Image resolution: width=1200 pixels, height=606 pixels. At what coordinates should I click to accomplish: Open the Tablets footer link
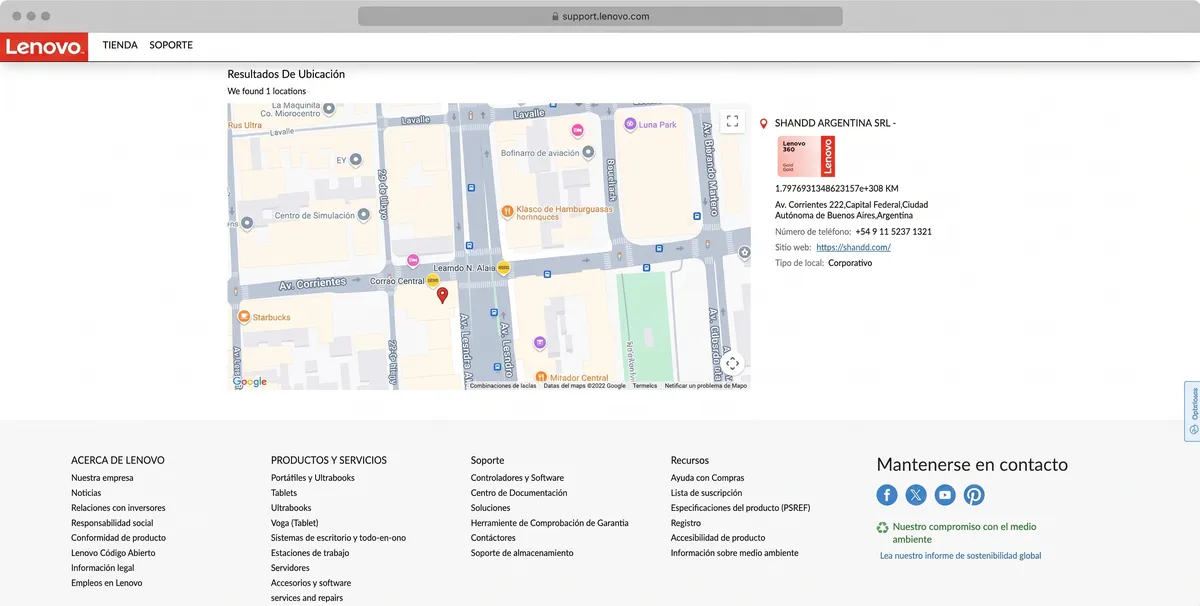pyautogui.click(x=284, y=493)
